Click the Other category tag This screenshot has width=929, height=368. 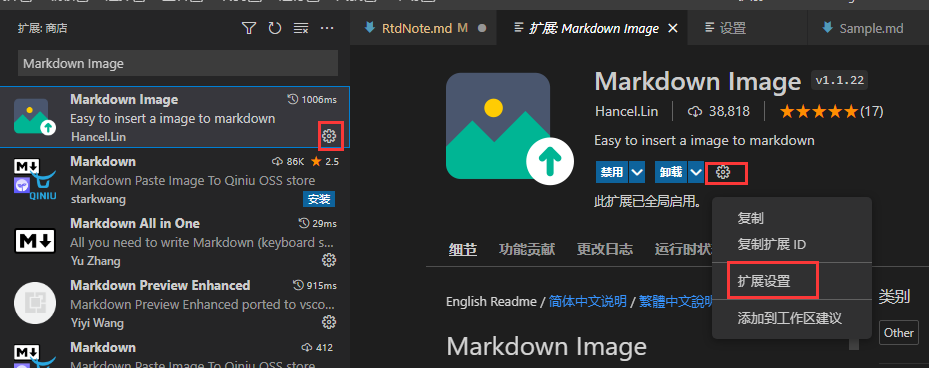[899, 333]
